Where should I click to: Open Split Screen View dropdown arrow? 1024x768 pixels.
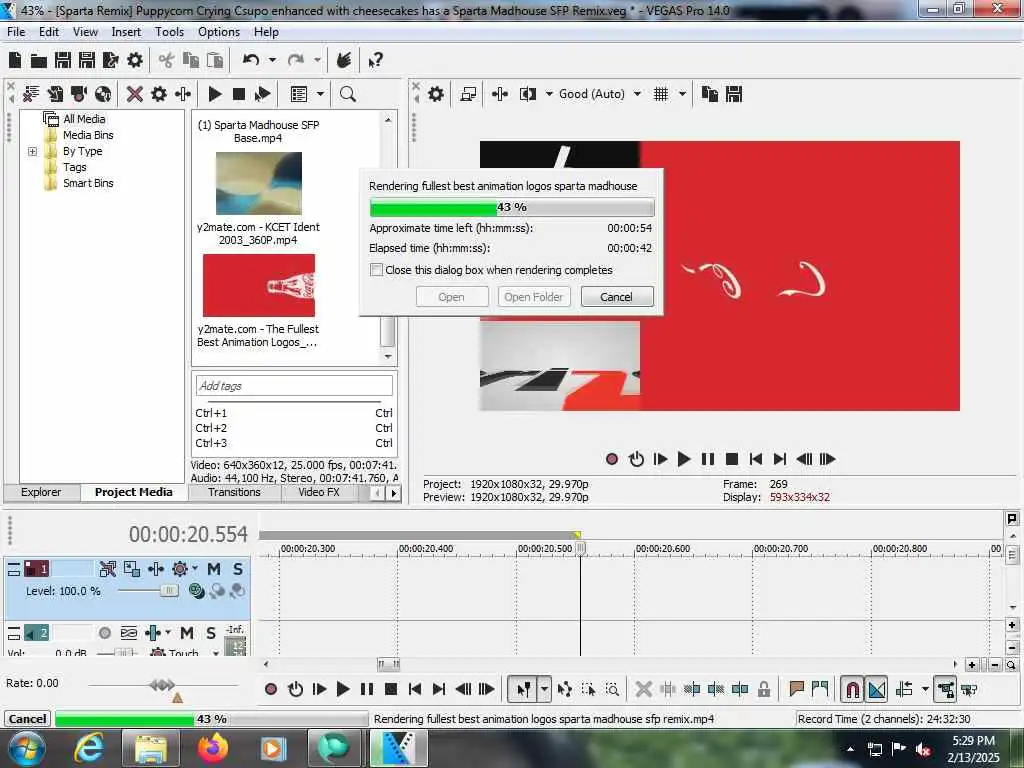click(x=549, y=94)
